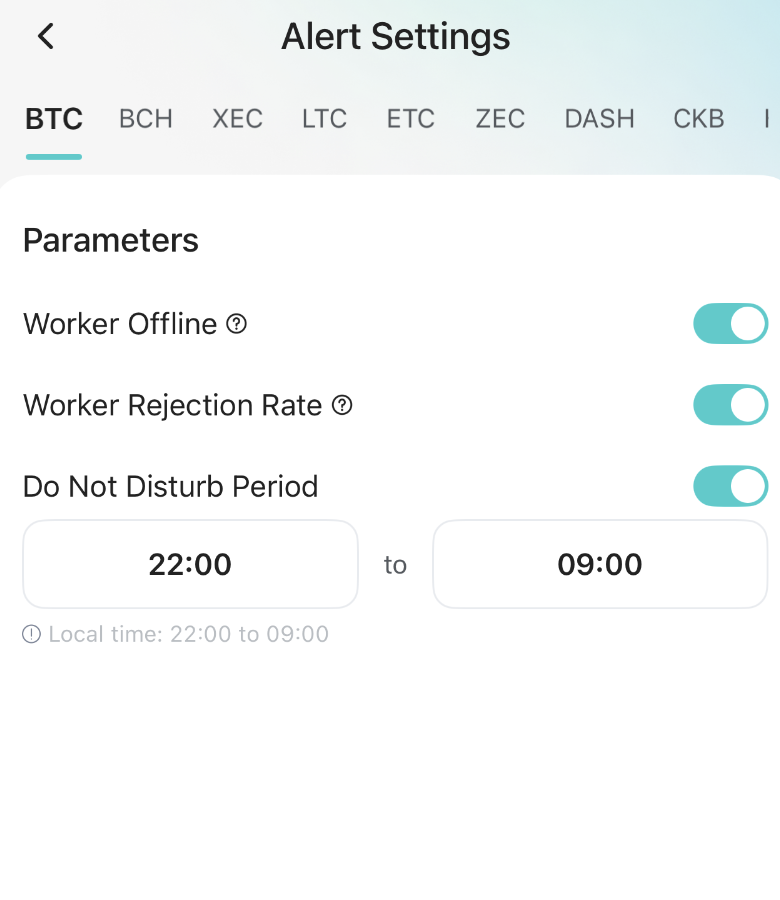780x900 pixels.
Task: Turn off Worker Rejection Rate alerts
Action: 730,405
